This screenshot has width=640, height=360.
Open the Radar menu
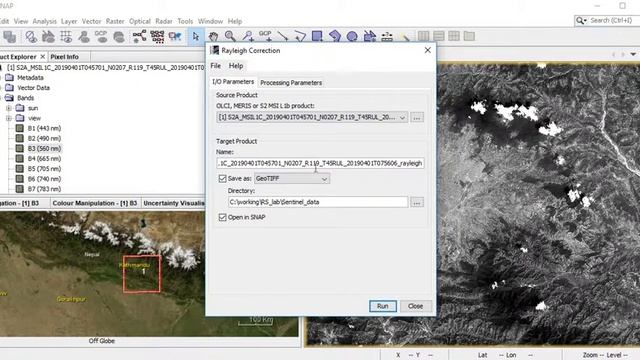click(x=164, y=21)
